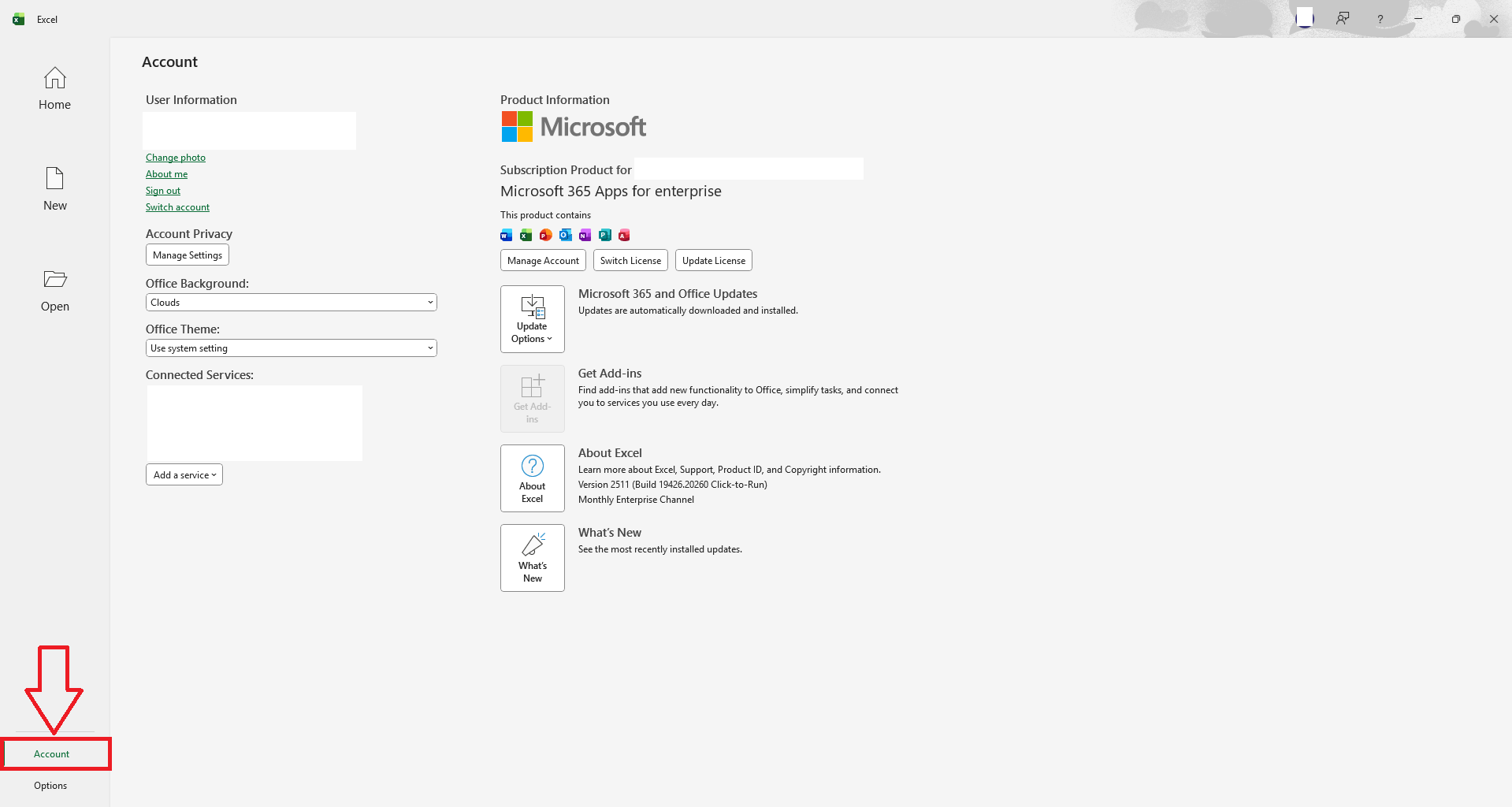Open the Open file page

click(x=54, y=290)
